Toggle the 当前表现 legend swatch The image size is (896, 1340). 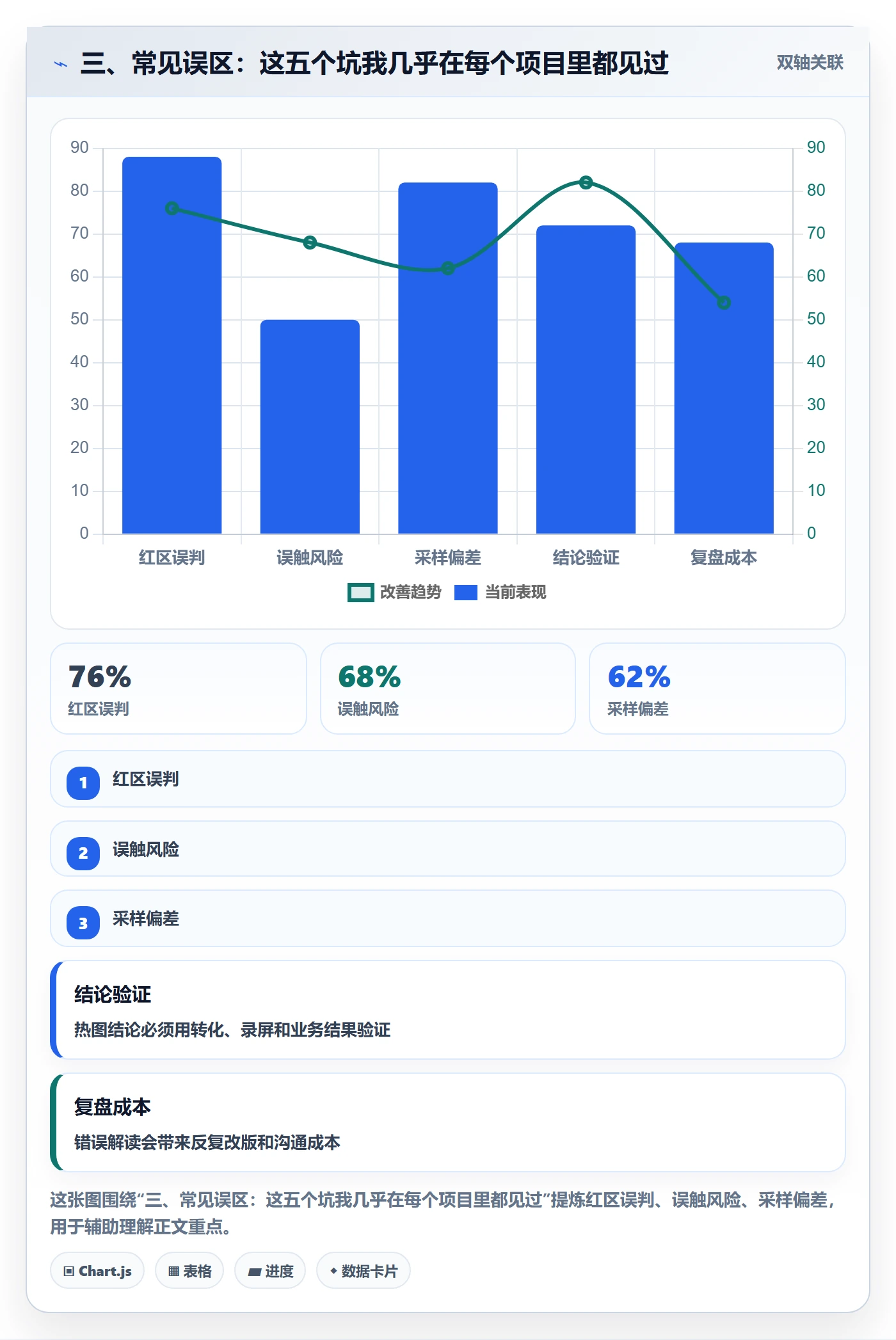point(465,593)
